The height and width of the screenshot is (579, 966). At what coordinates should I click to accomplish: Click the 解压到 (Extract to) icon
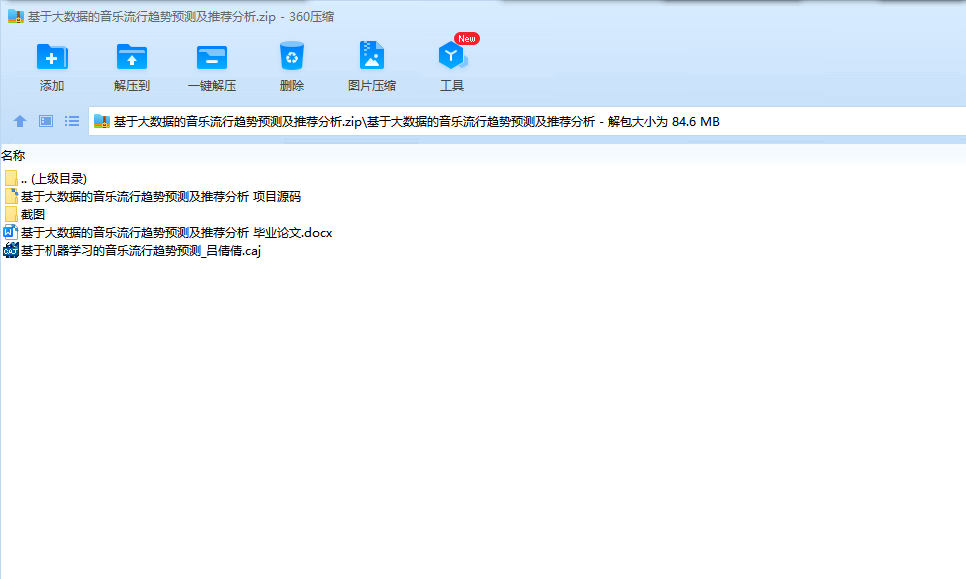point(132,57)
